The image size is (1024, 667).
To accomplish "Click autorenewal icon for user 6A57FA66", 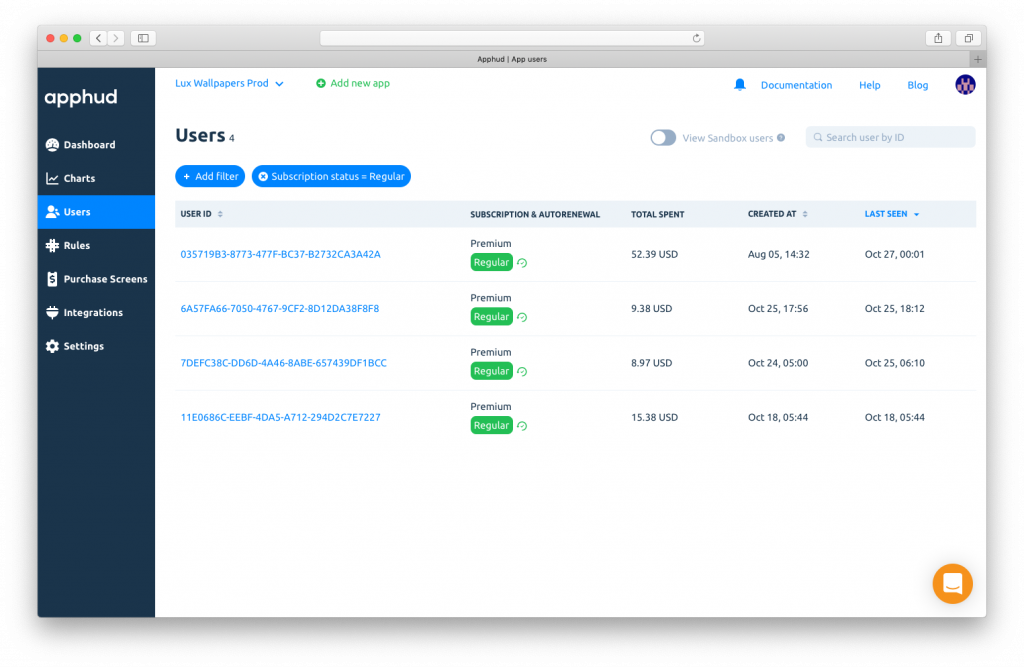I will click(x=522, y=317).
